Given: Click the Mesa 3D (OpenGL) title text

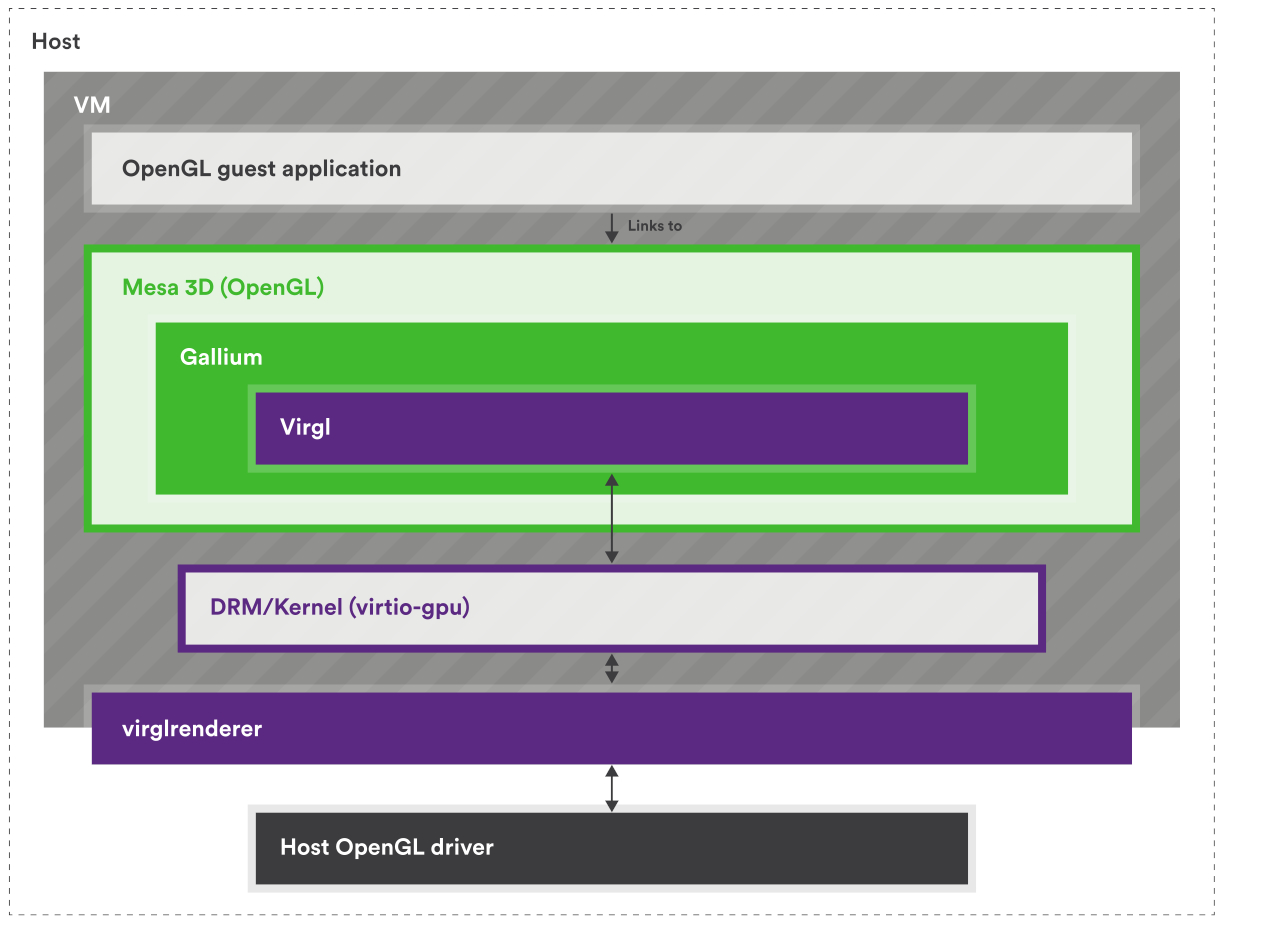Looking at the screenshot, I should pyautogui.click(x=223, y=287).
